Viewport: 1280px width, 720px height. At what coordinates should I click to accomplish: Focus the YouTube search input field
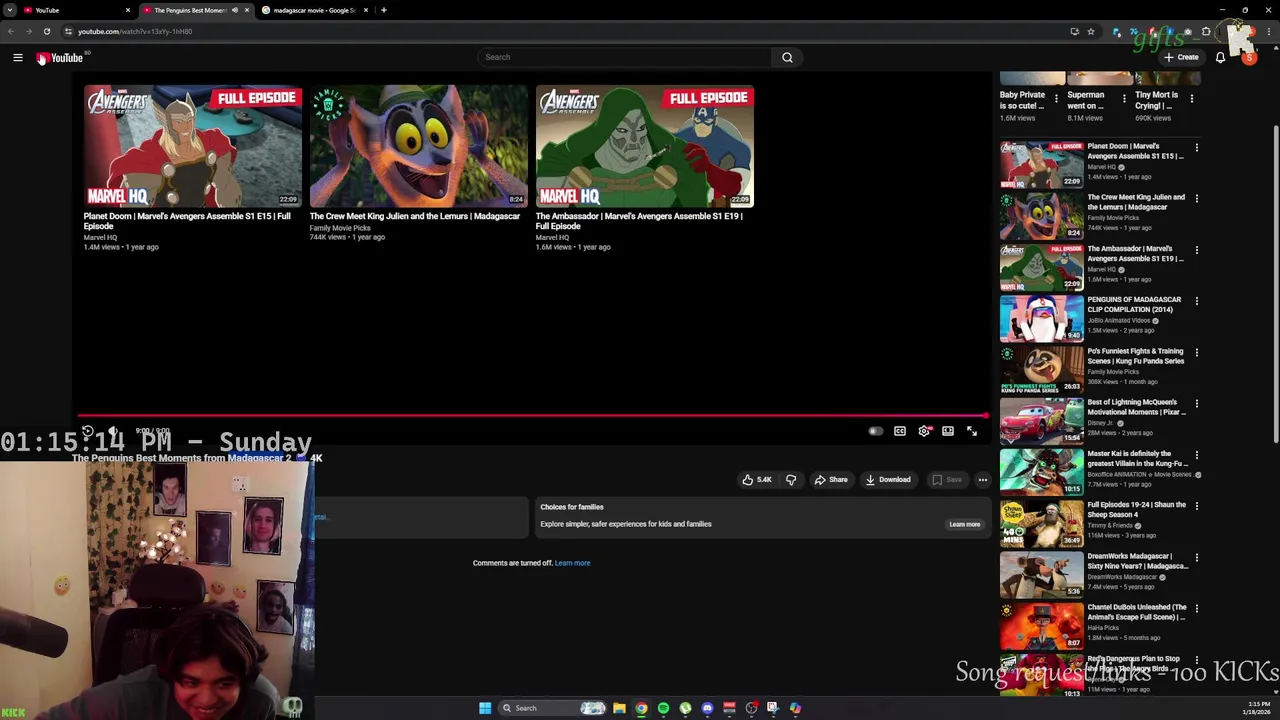[x=625, y=57]
